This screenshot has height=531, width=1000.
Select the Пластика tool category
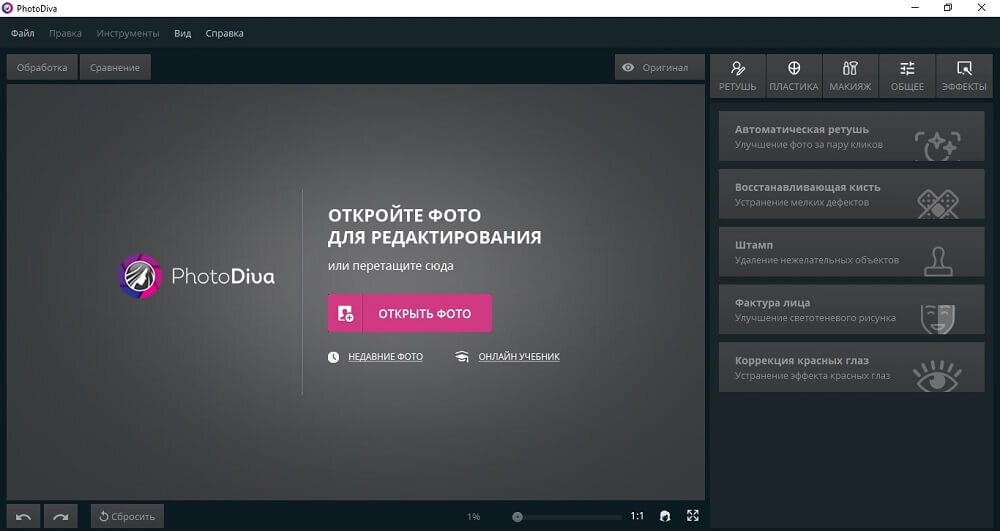[x=794, y=76]
